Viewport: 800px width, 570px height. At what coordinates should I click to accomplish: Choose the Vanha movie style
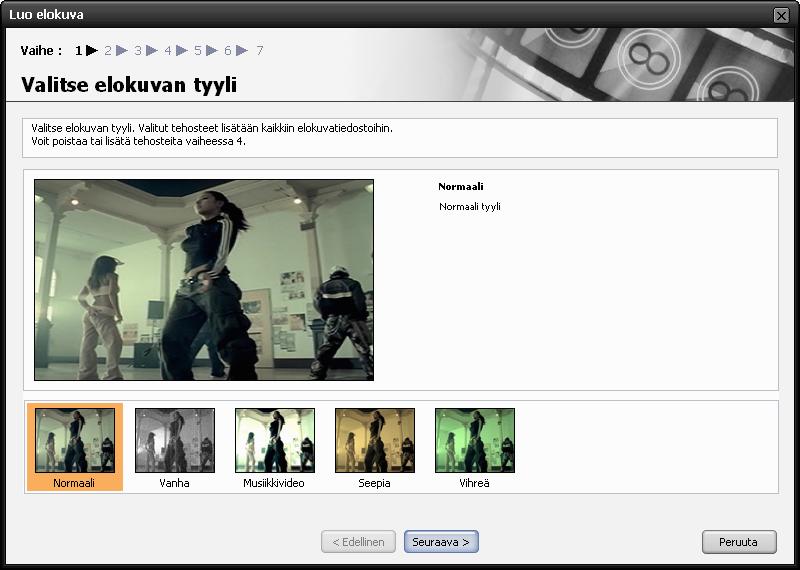pyautogui.click(x=175, y=440)
